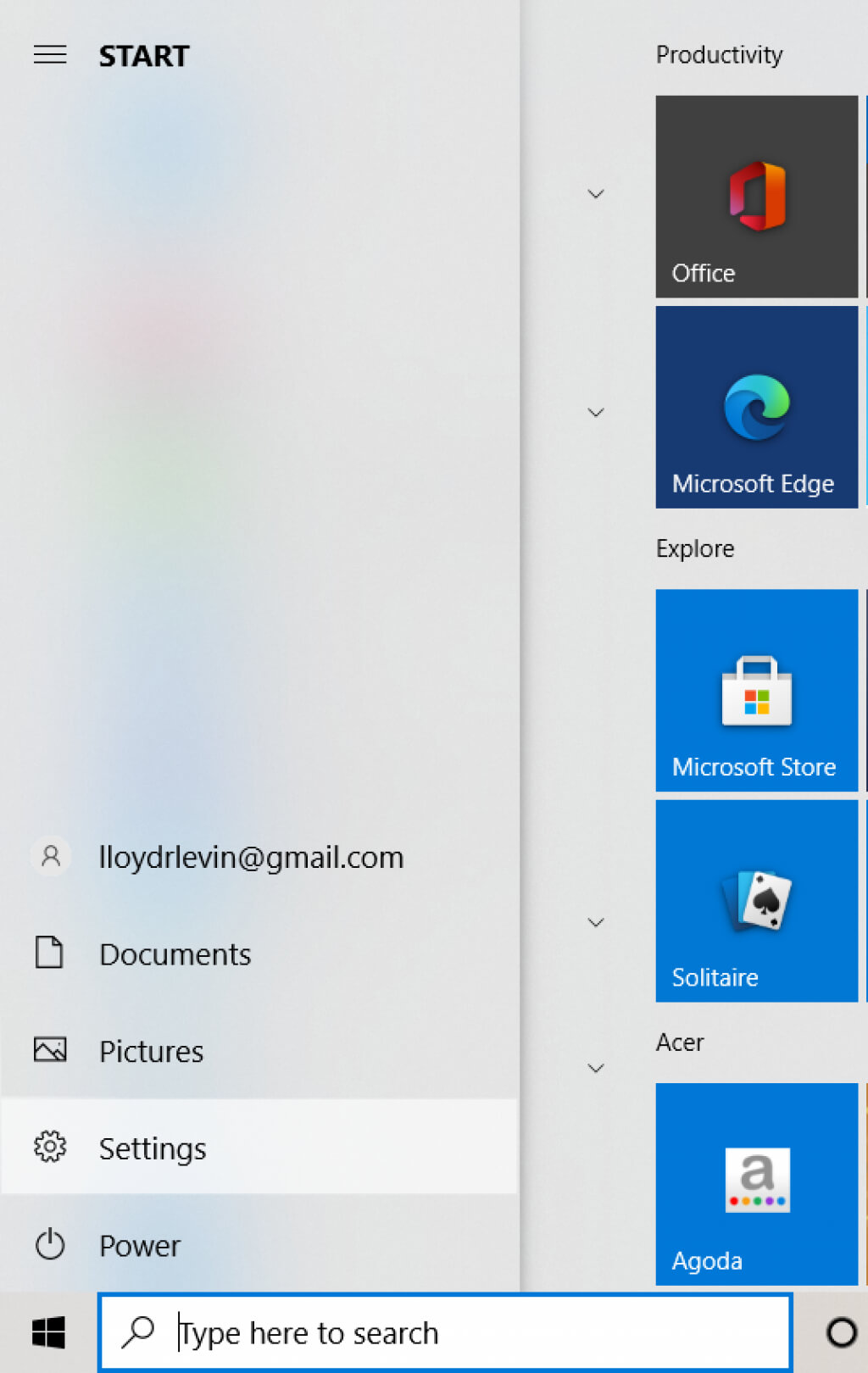Screen dimensions: 868x1373
Task: Expand the chevron beside Microsoft Edge tile
Action: 596,413
